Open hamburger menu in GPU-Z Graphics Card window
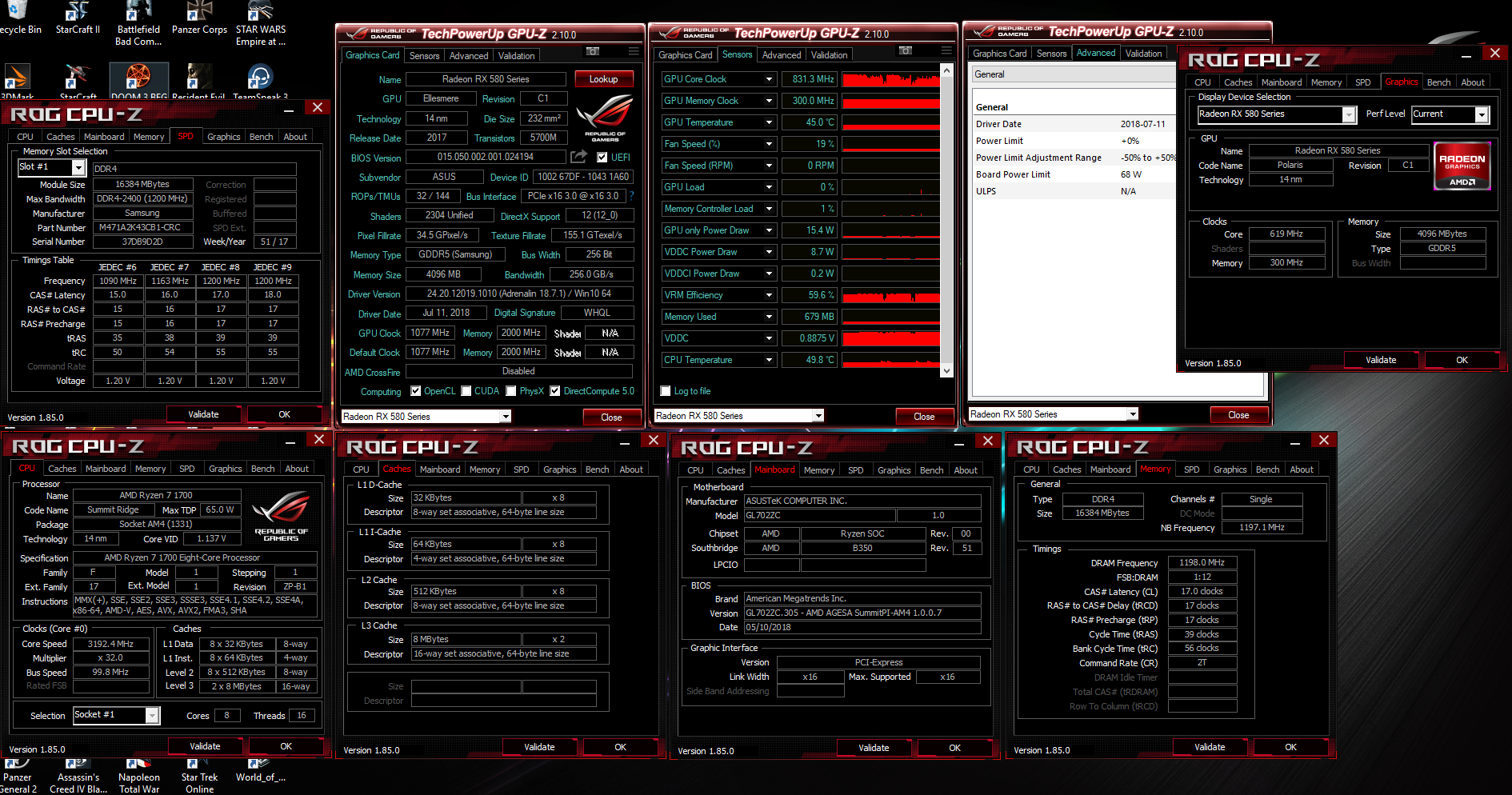This screenshot has width=1512, height=795. click(634, 51)
